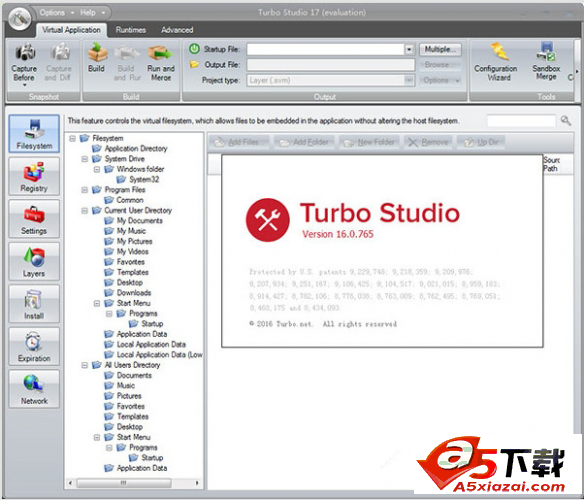Screen dimensions: 584x500
Task: Switch to the Virtual Application tab
Action: tap(71, 30)
